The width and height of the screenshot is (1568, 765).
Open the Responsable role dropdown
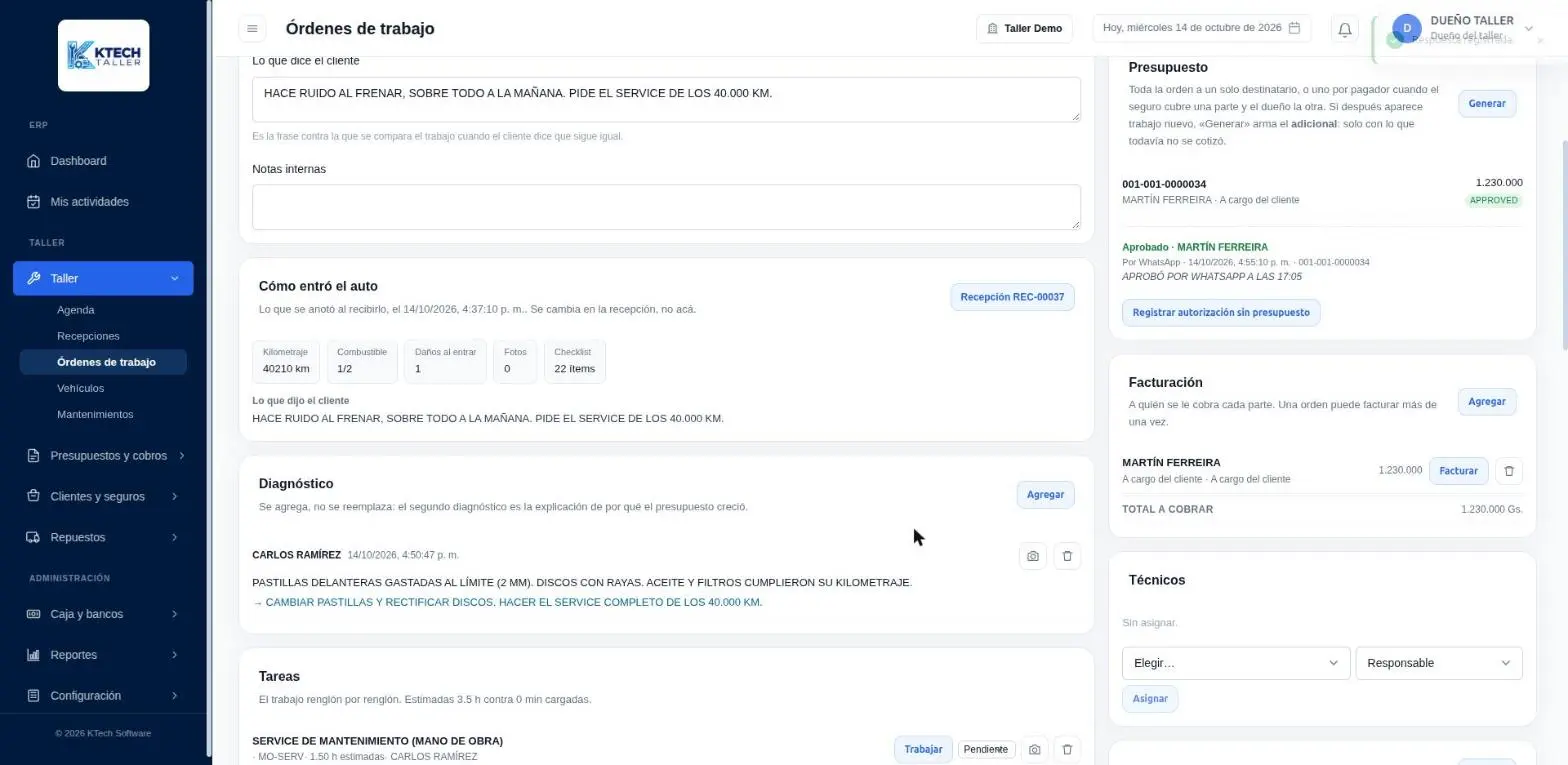(1439, 663)
